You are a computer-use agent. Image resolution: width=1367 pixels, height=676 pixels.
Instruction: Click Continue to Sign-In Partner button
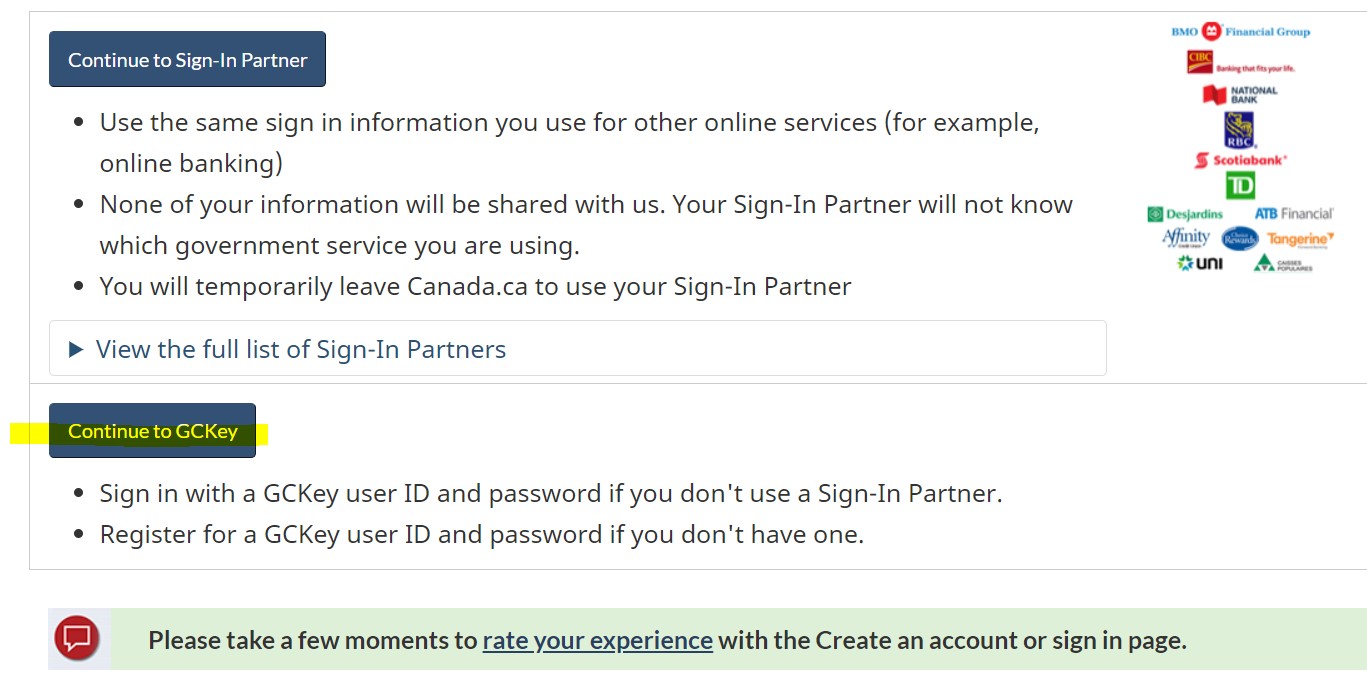tap(187, 59)
